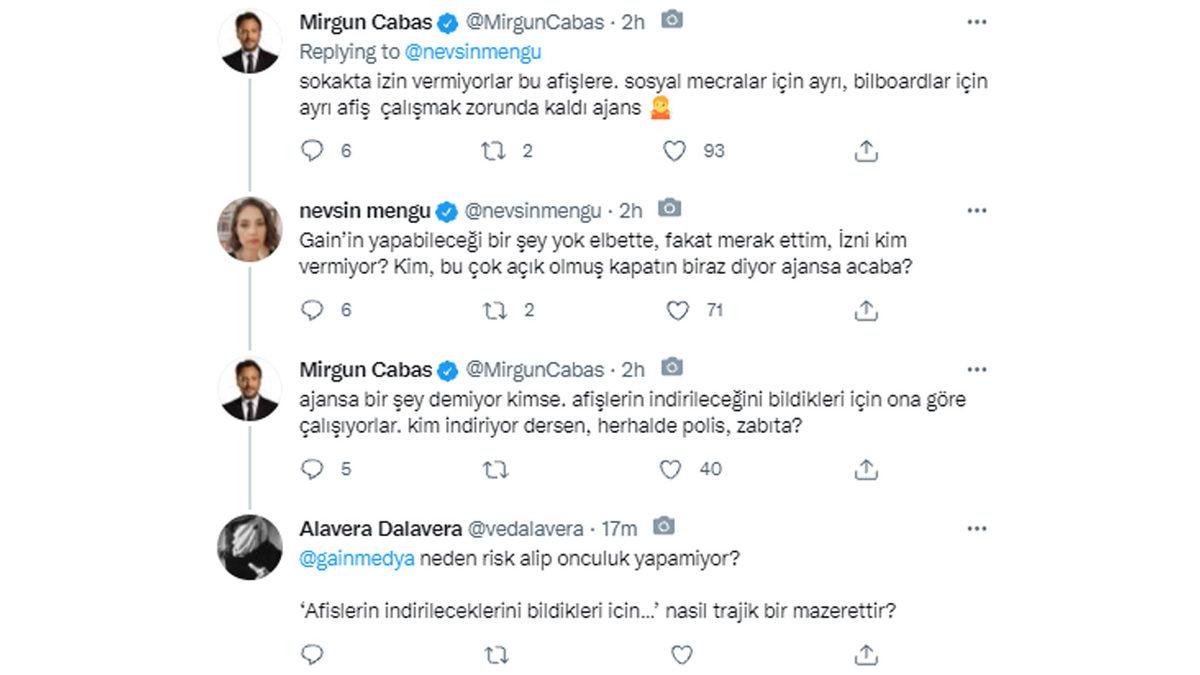Like Mirgun Cabas's first tweet
Screen dimensions: 1200x675
point(678,151)
